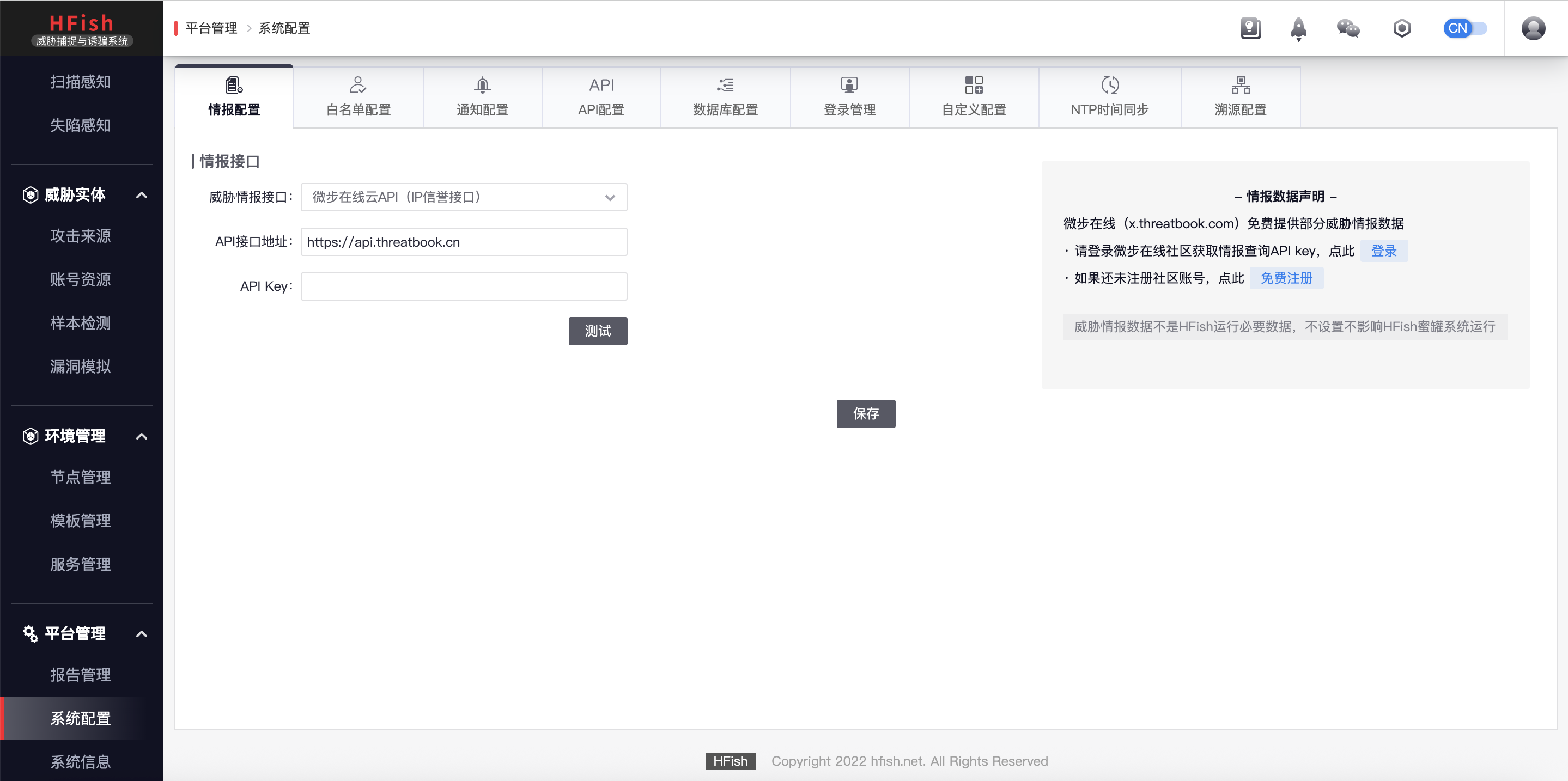The width and height of the screenshot is (1568, 781).
Task: Click the hexagon shield icon in header
Action: point(1401,28)
